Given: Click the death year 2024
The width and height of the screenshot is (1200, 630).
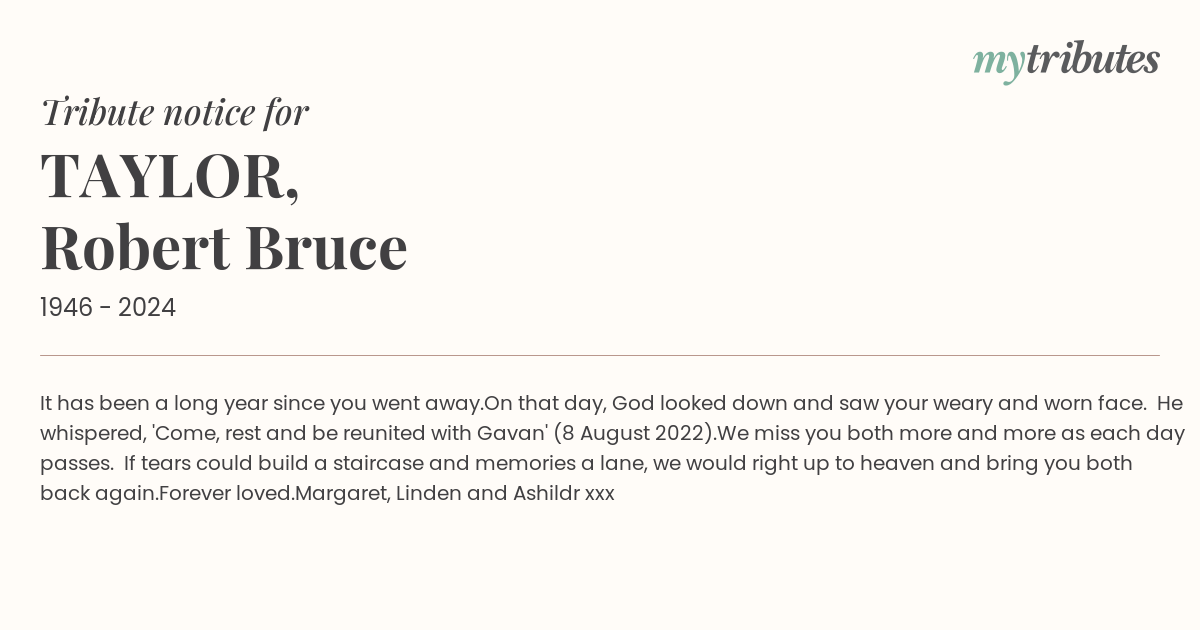Looking at the screenshot, I should click(x=147, y=308).
